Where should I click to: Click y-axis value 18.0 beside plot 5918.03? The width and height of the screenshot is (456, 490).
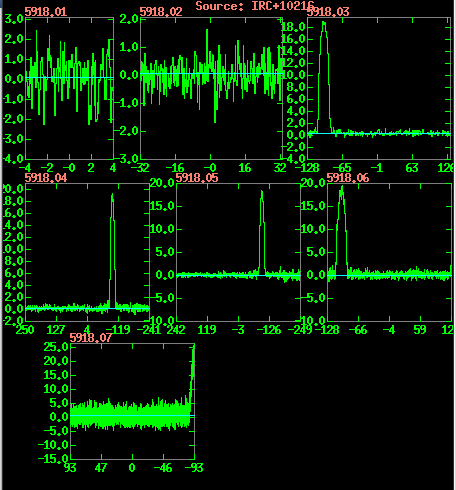pos(293,27)
